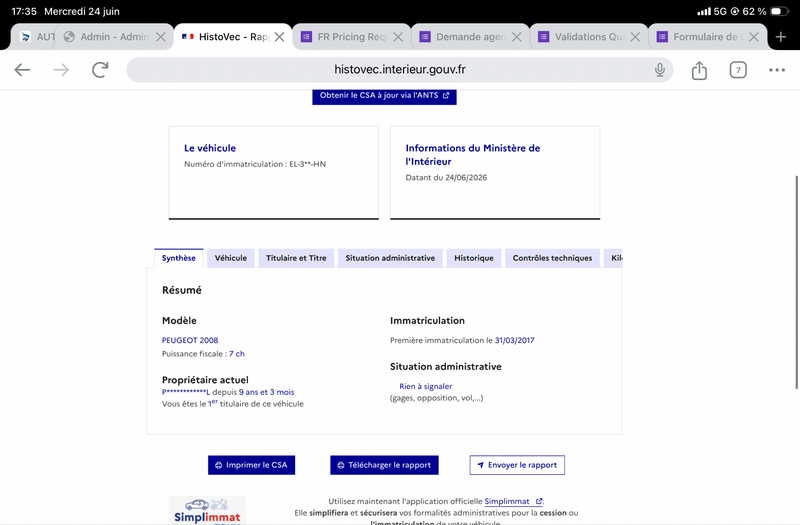Open the share sheet icon
Screen dimensions: 800x525
click(x=699, y=70)
